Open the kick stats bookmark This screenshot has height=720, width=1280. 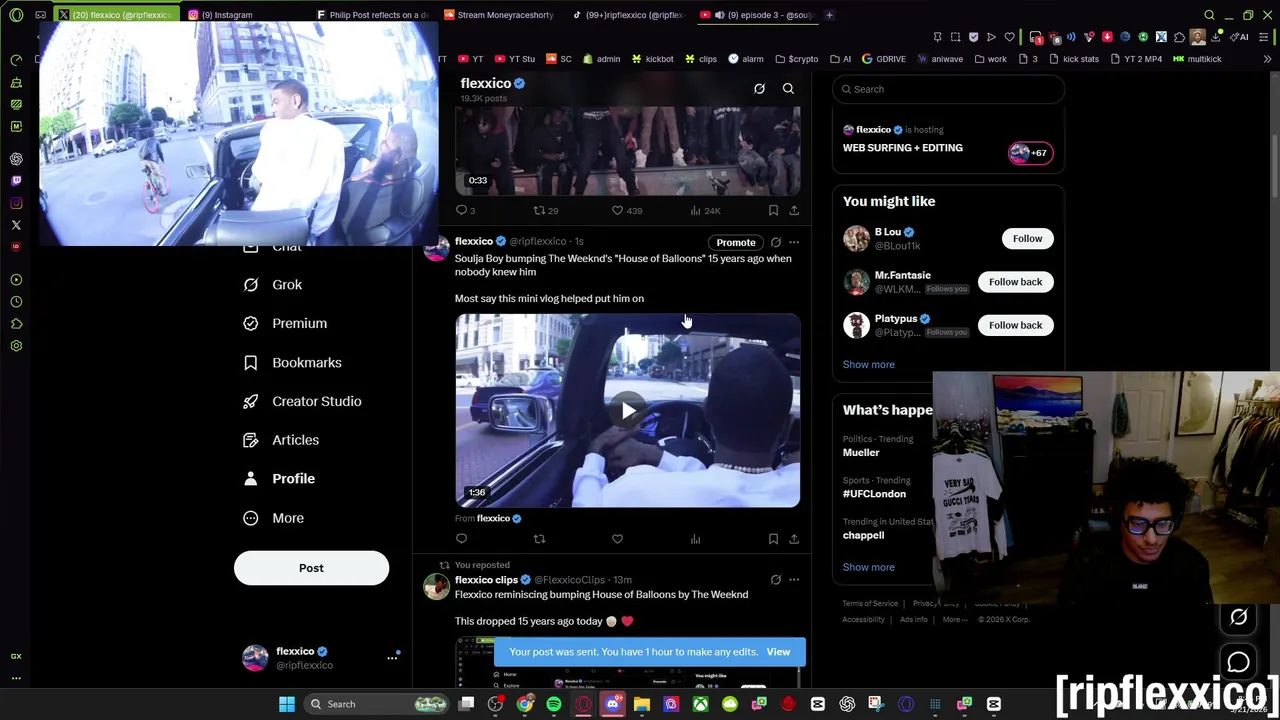1073,59
